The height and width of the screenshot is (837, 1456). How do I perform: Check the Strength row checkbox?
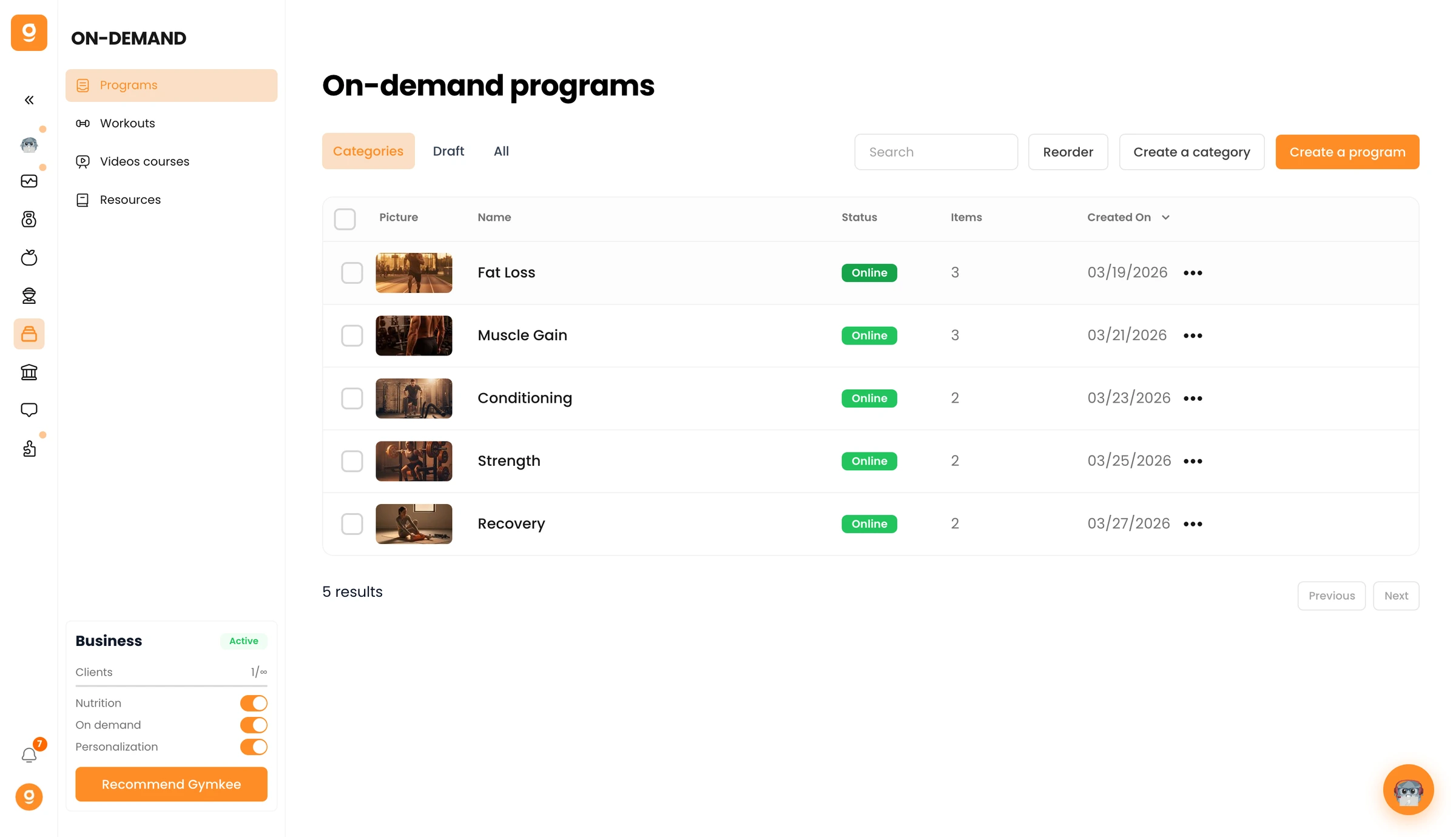(x=352, y=461)
